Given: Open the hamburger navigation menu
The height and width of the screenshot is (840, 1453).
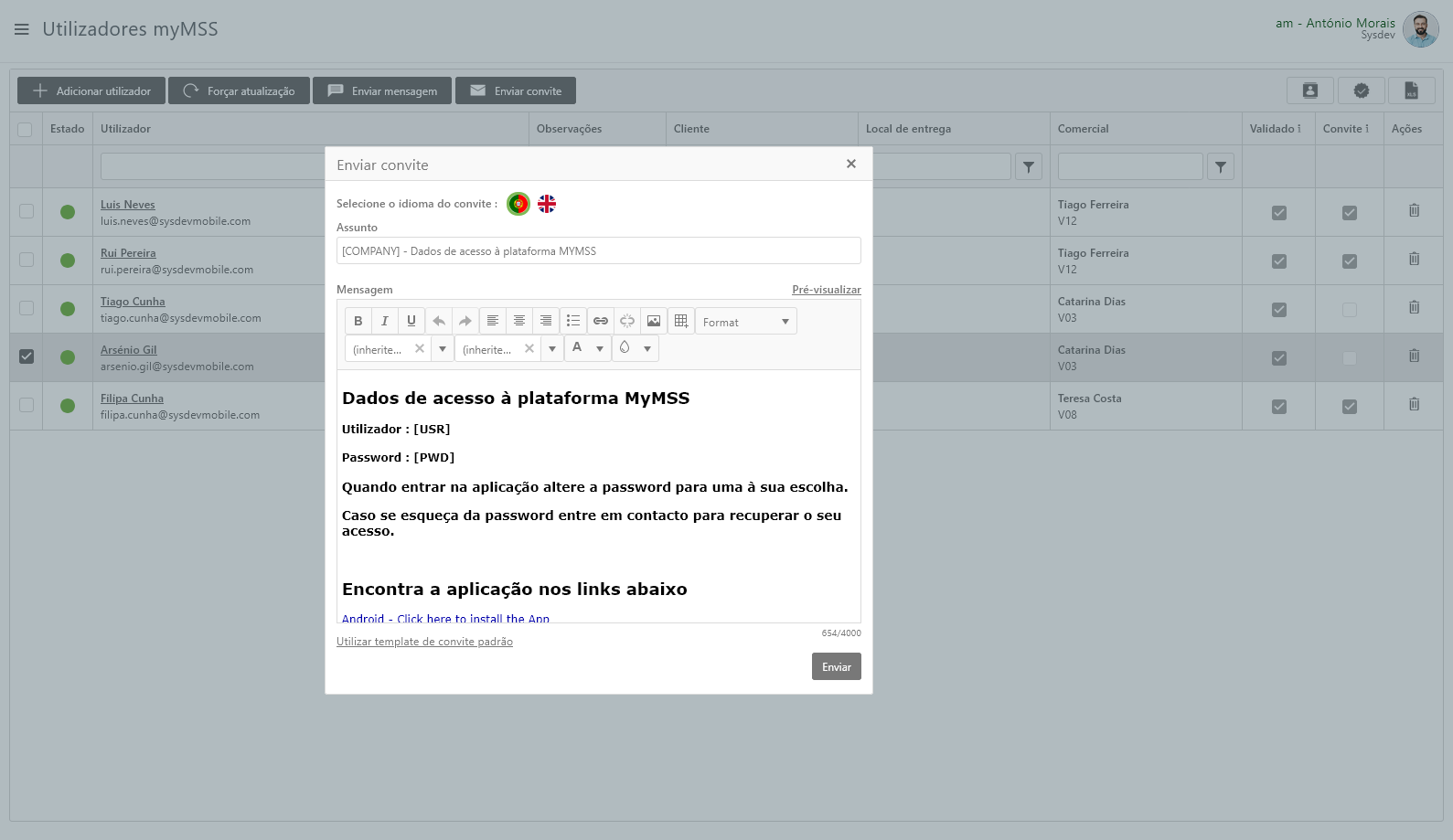Looking at the screenshot, I should click(22, 29).
